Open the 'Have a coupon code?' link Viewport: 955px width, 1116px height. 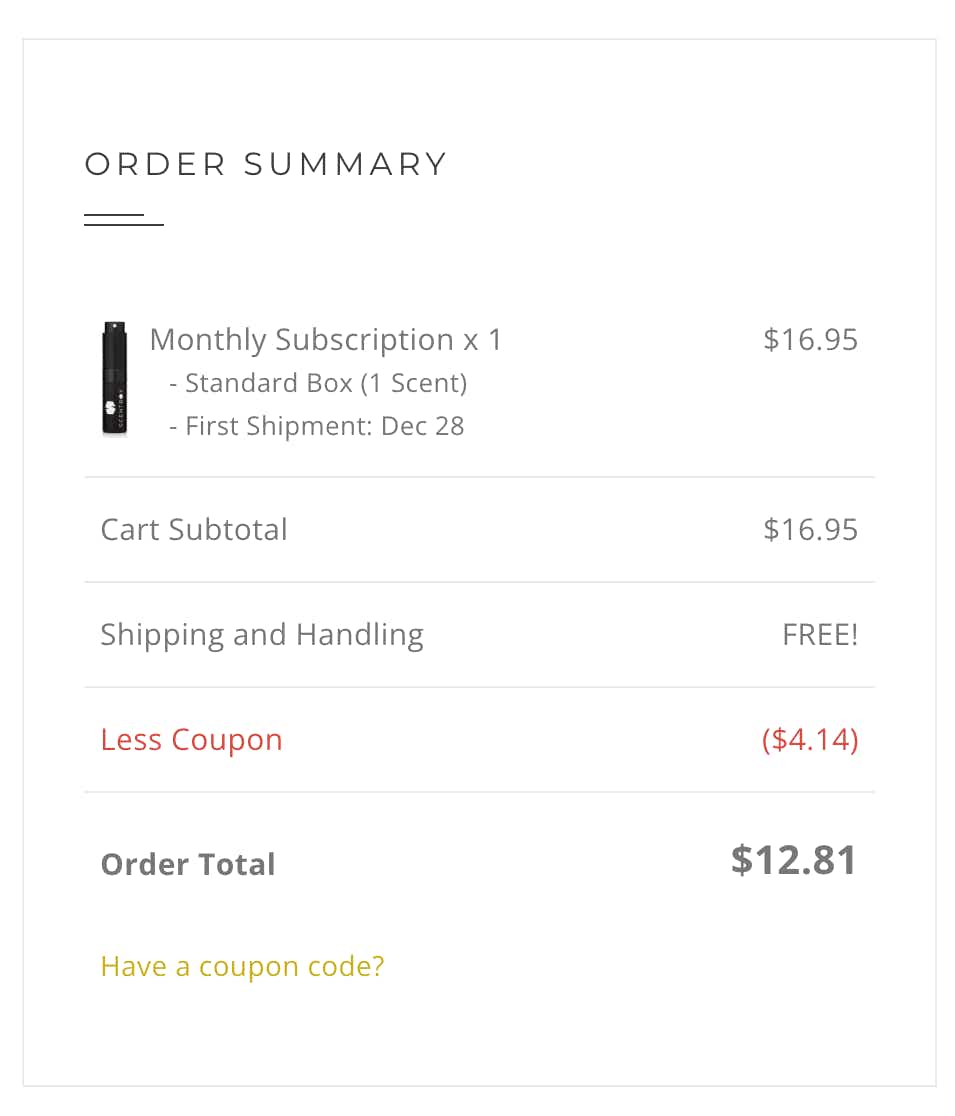(x=242, y=966)
